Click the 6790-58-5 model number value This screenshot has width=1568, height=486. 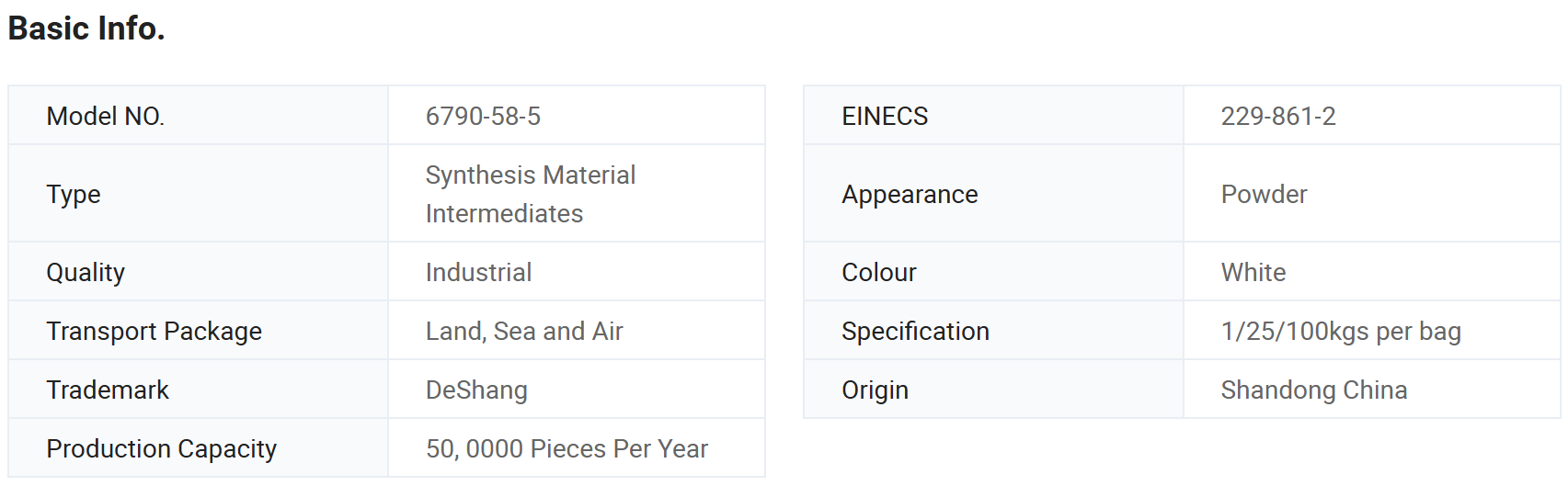[483, 116]
